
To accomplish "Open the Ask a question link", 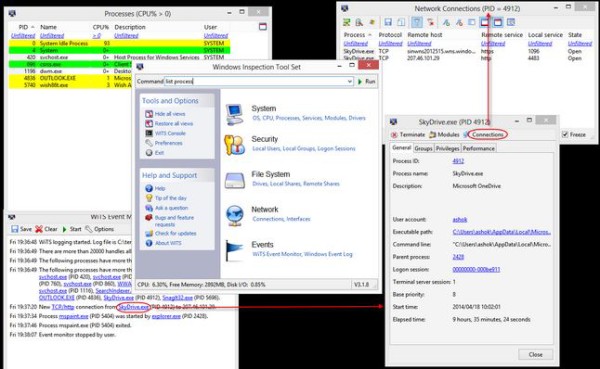I will pyautogui.click(x=171, y=208).
